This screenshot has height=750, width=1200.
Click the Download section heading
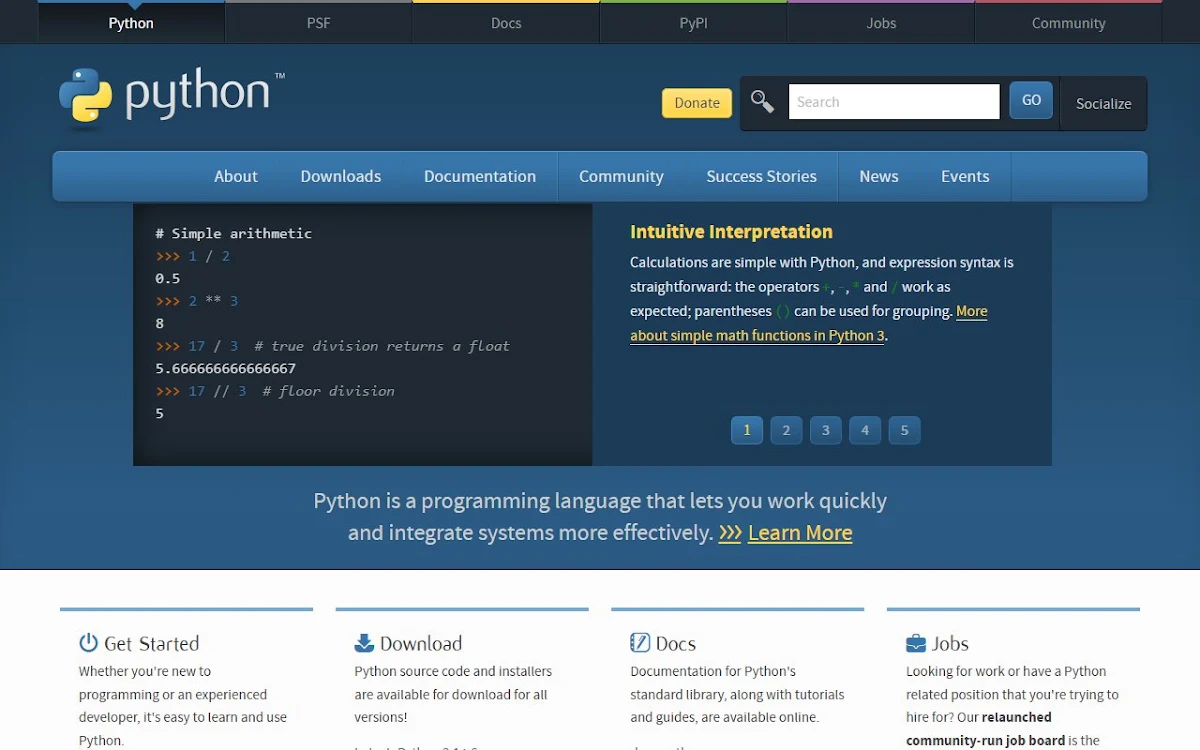(421, 644)
